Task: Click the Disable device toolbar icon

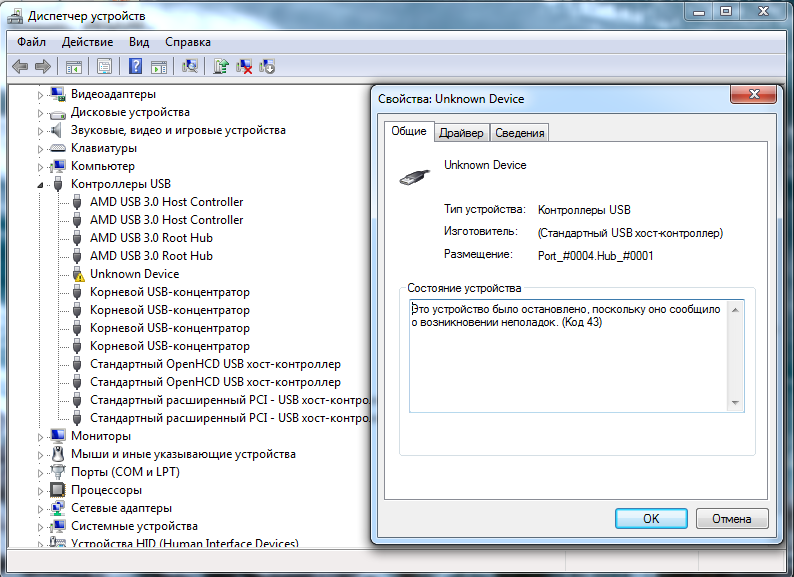Action: click(x=267, y=66)
